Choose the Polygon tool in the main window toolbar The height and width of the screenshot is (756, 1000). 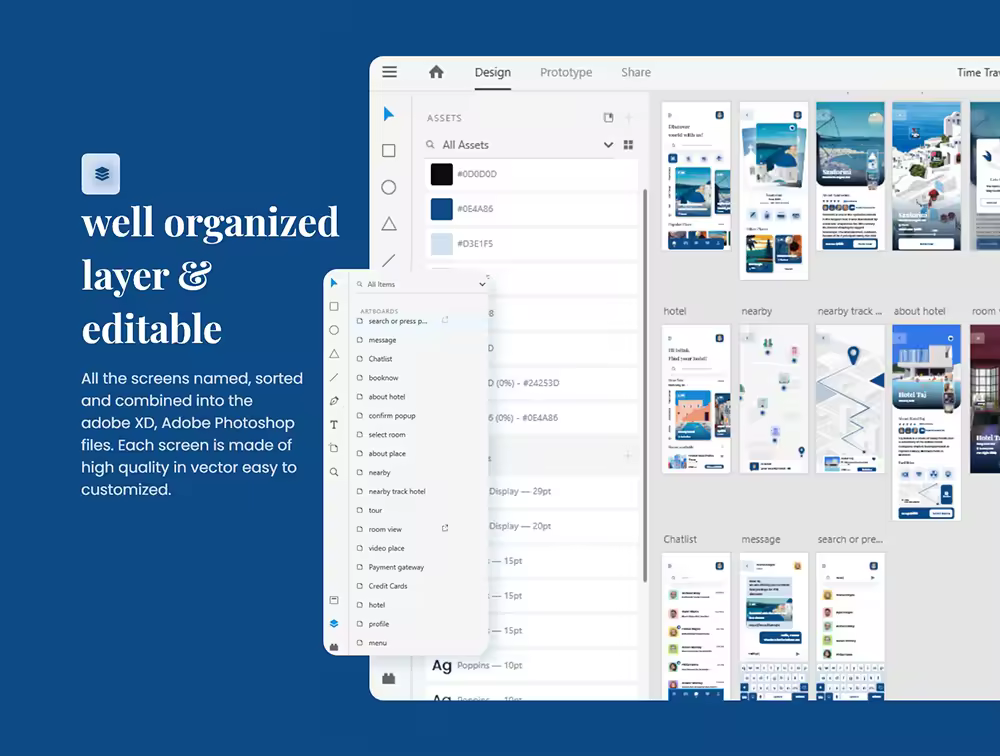(x=389, y=224)
